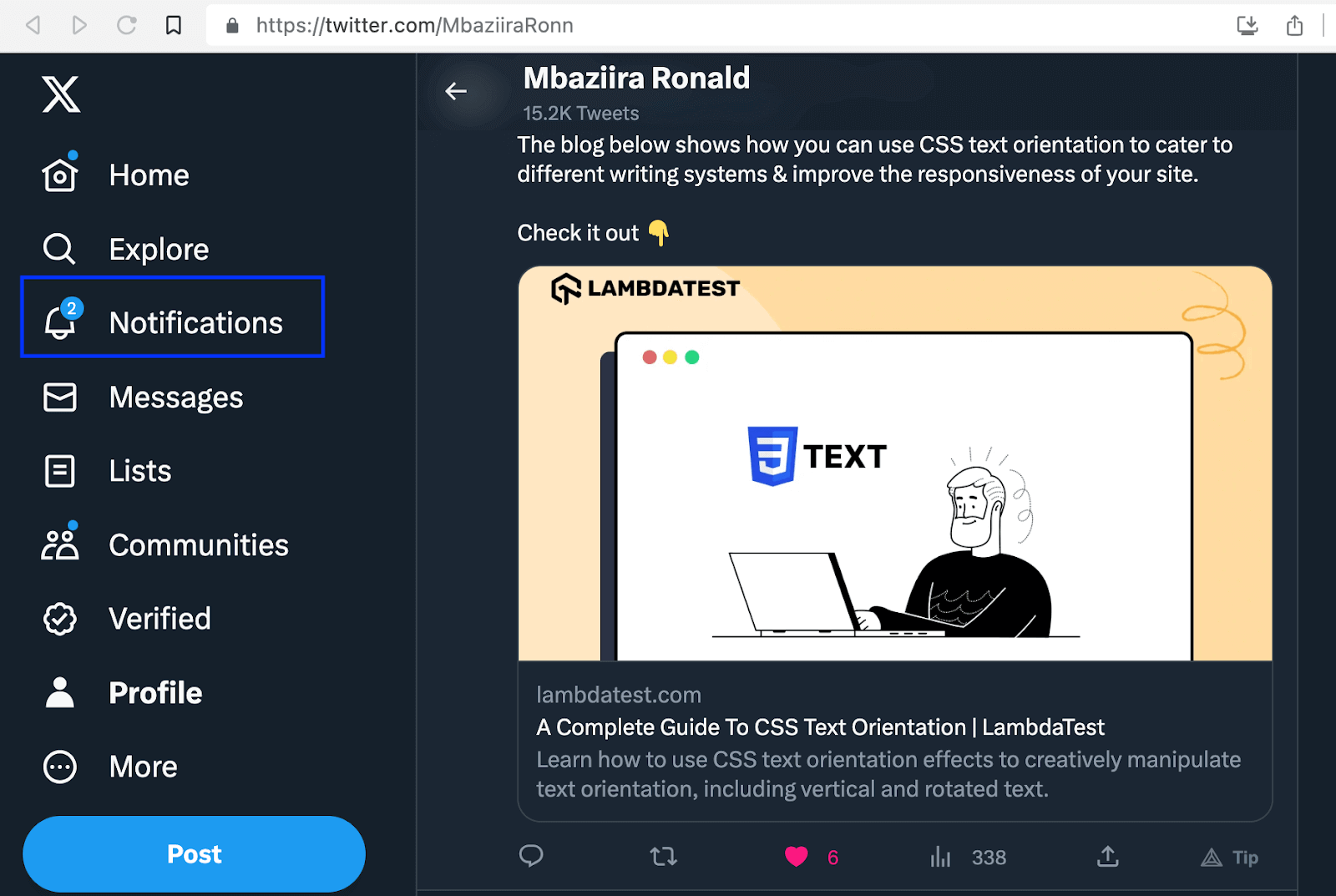Switch to Home in the sidebar
Image resolution: width=1336 pixels, height=896 pixels.
click(59, 174)
